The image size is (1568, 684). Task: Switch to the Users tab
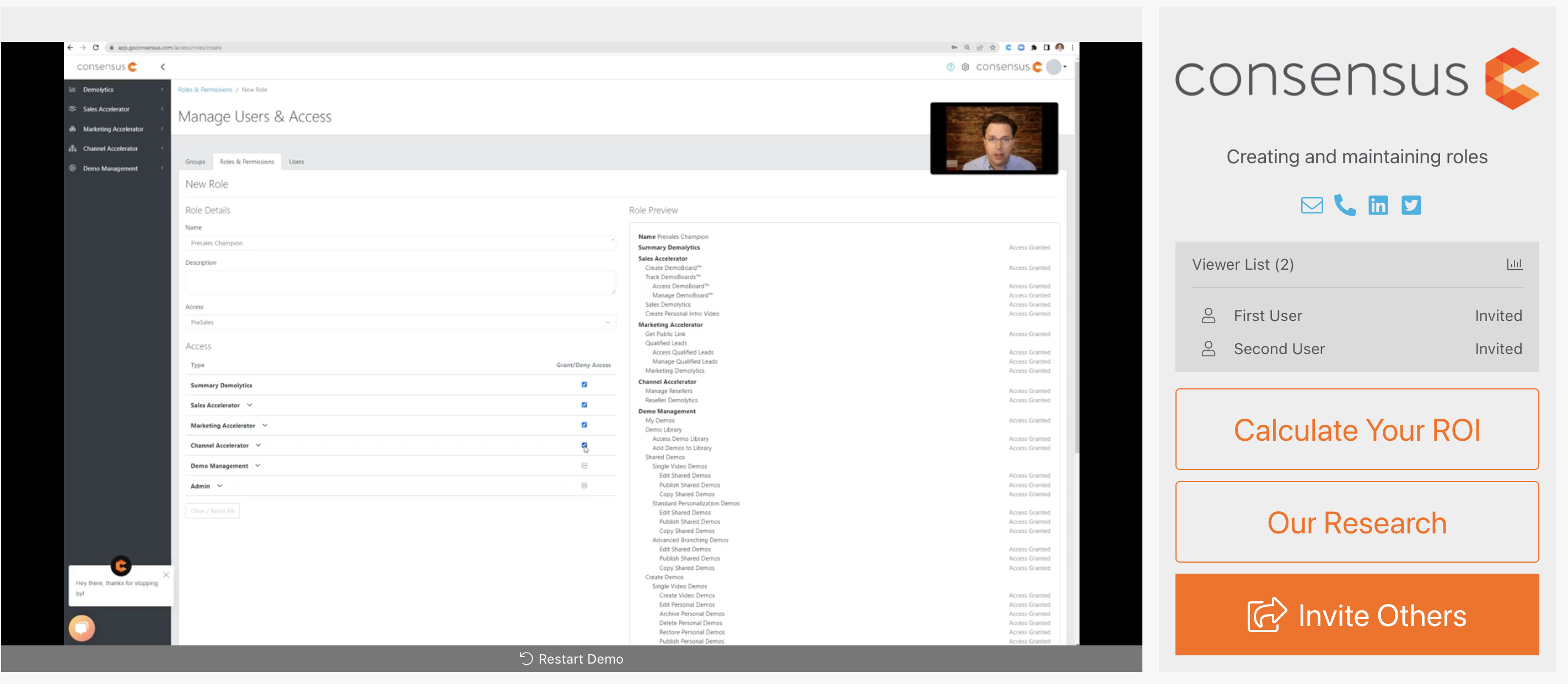pyautogui.click(x=297, y=162)
